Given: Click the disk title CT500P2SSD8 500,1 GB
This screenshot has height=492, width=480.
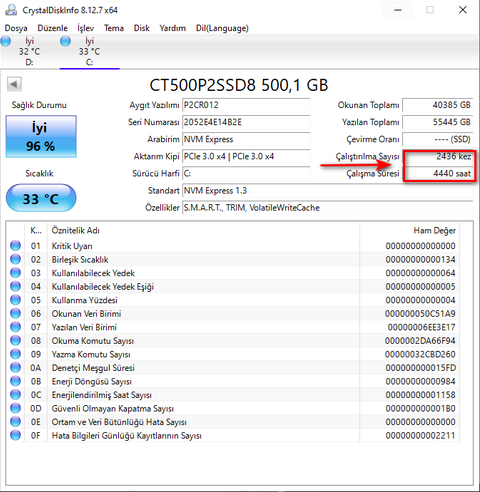Looking at the screenshot, I should [x=239, y=85].
